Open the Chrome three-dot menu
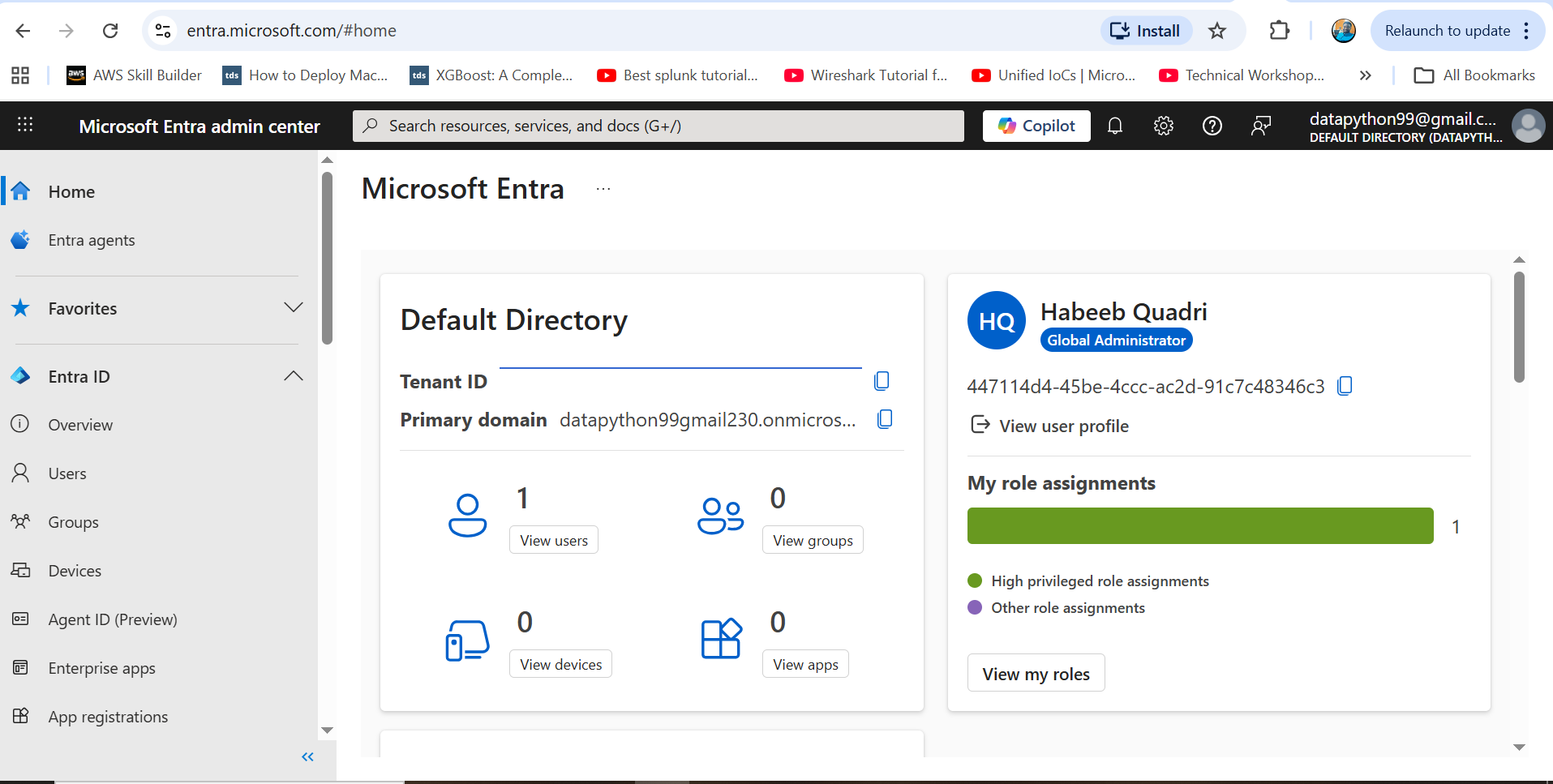 [x=1526, y=31]
